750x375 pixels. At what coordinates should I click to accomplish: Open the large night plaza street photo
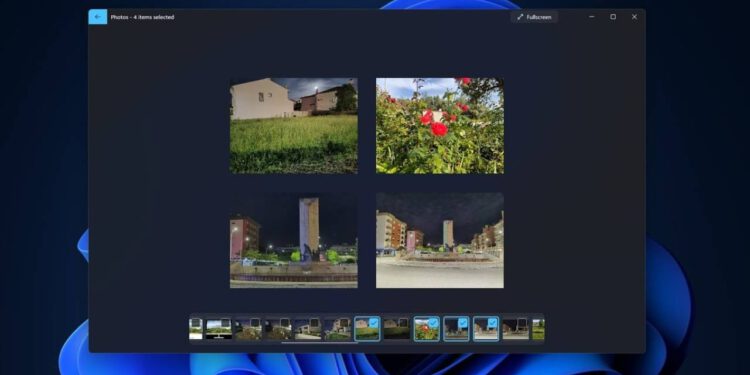pyautogui.click(x=440, y=240)
